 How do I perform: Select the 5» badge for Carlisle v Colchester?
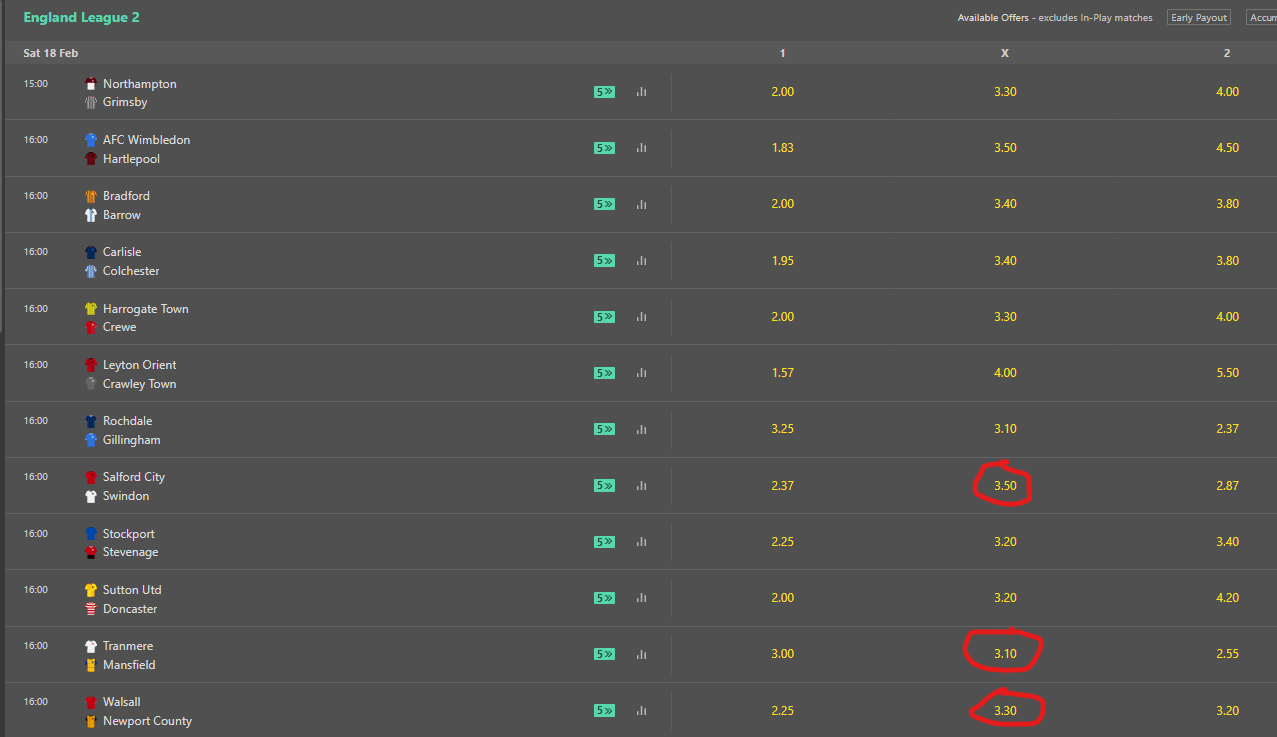pos(604,260)
